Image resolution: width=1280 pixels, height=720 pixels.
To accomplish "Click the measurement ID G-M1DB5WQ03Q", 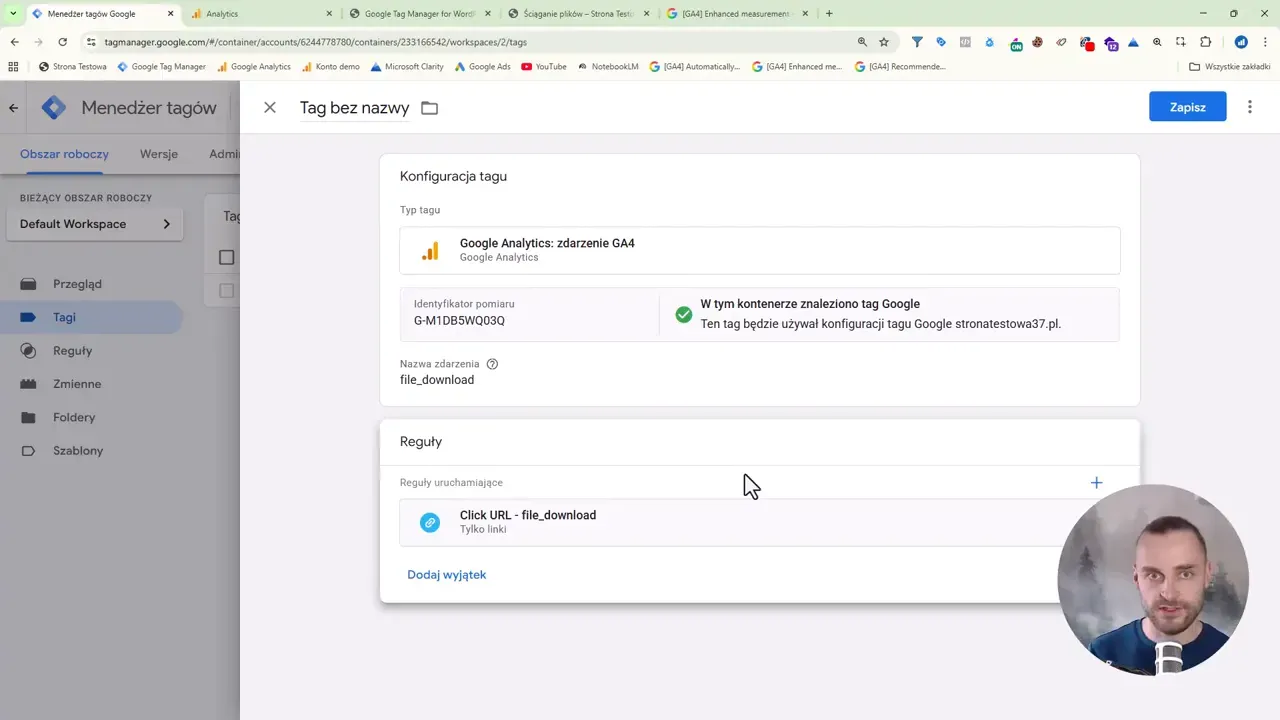I will [459, 321].
